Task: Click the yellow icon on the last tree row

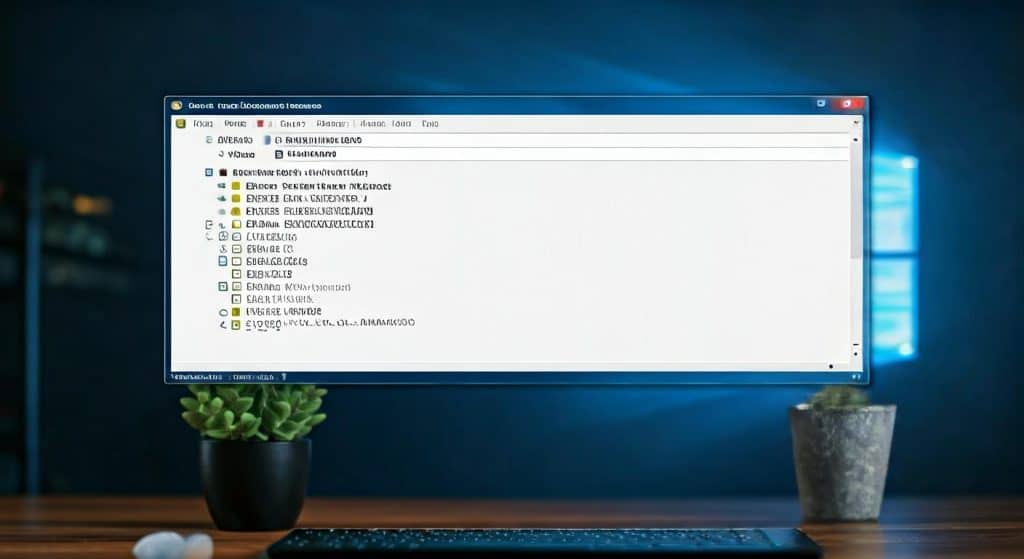Action: (x=236, y=324)
